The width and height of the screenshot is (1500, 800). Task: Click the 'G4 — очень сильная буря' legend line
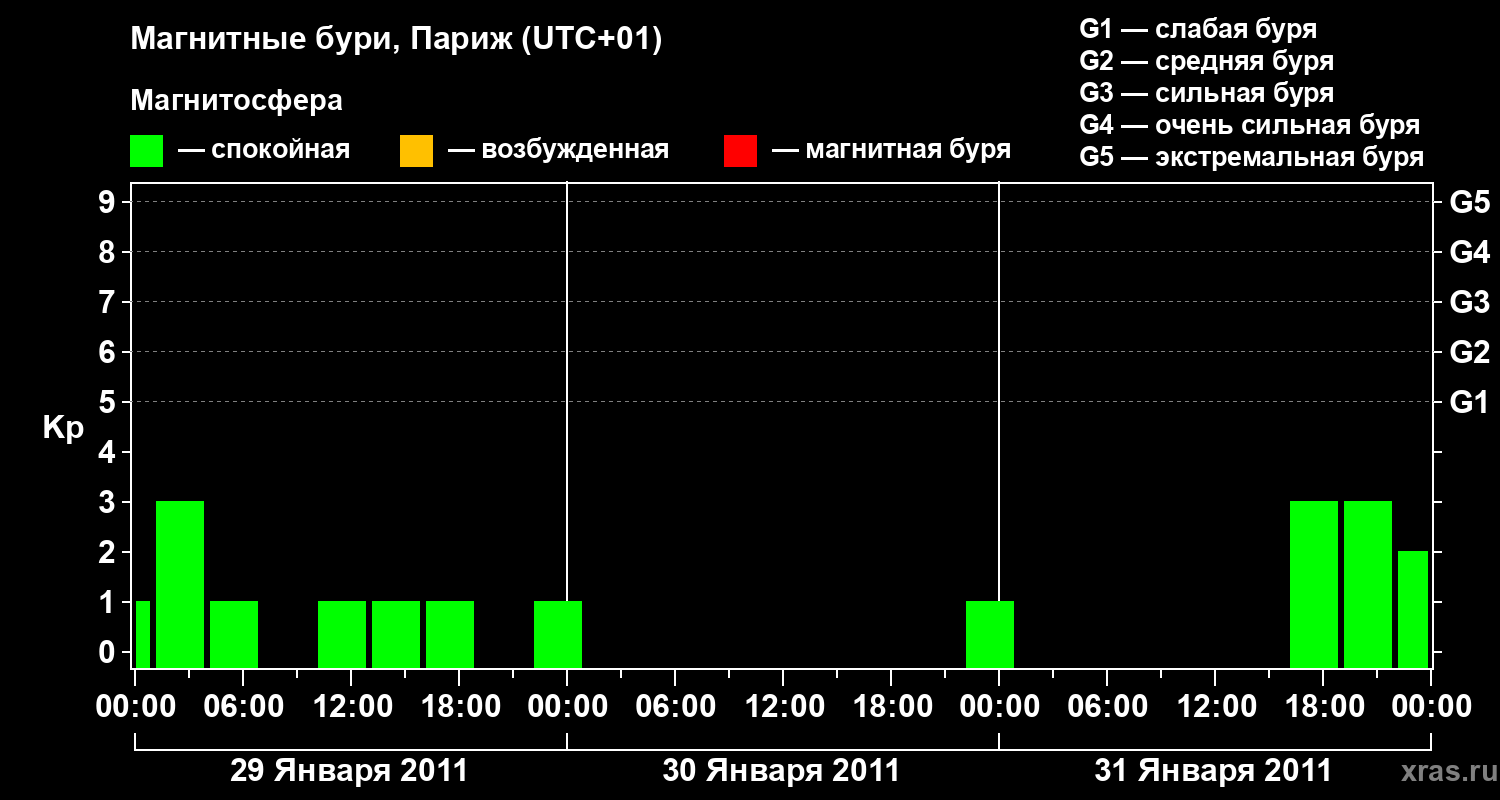point(1249,125)
